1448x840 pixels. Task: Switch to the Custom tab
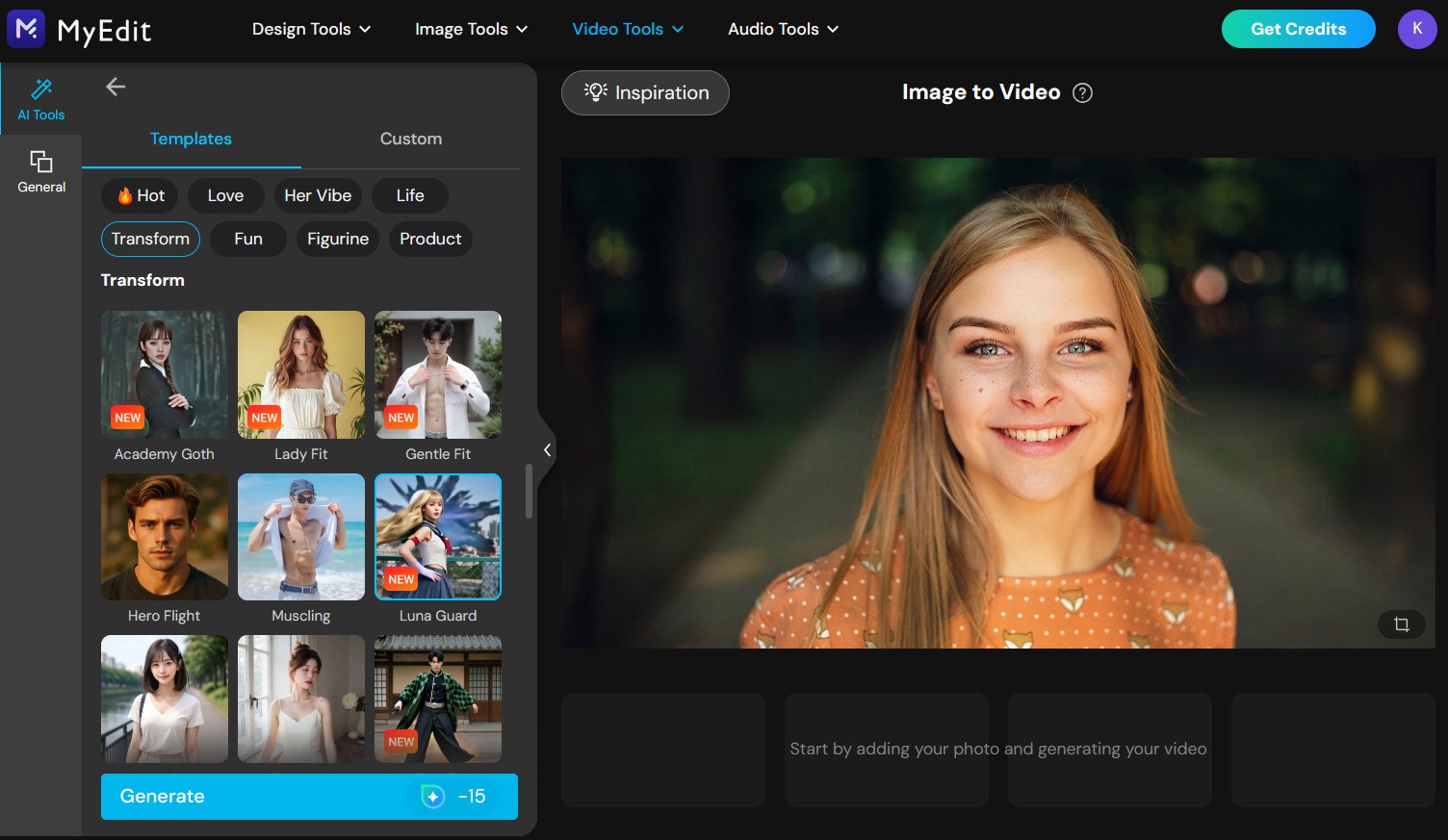click(411, 139)
